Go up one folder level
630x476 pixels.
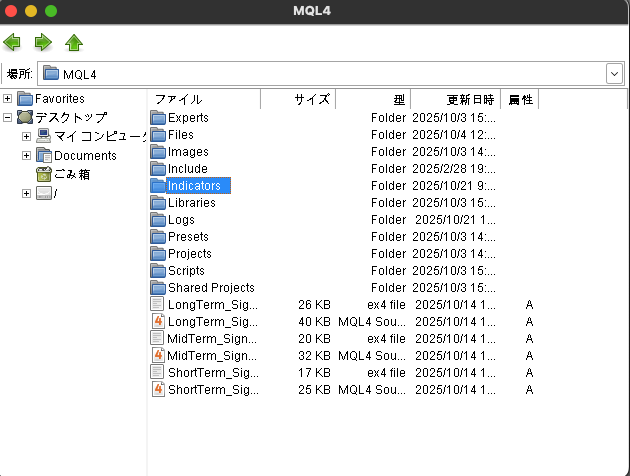(x=74, y=43)
